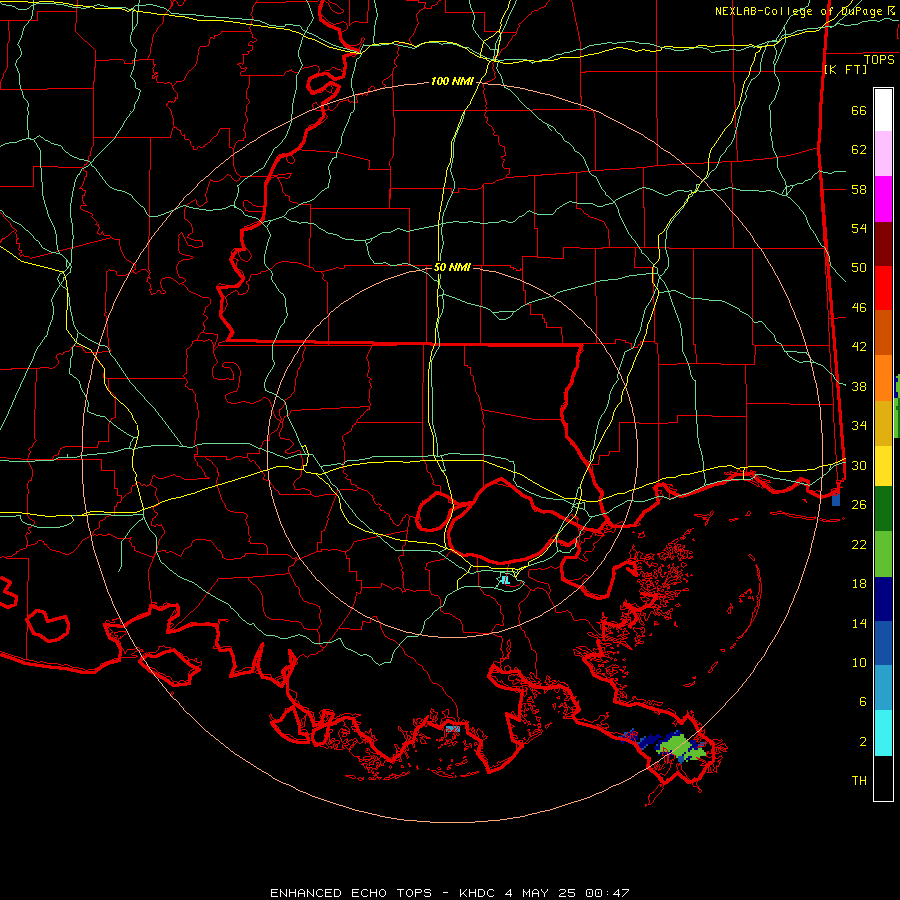
Task: Click the magenta legend swatch
Action: pyautogui.click(x=883, y=199)
